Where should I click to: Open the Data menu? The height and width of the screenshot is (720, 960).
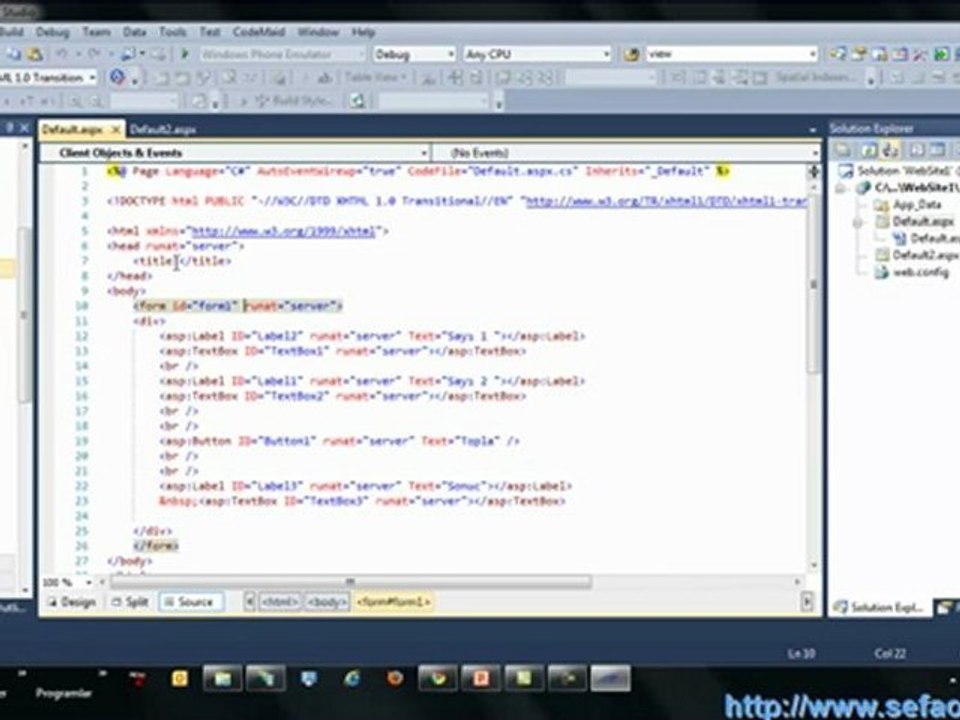134,32
